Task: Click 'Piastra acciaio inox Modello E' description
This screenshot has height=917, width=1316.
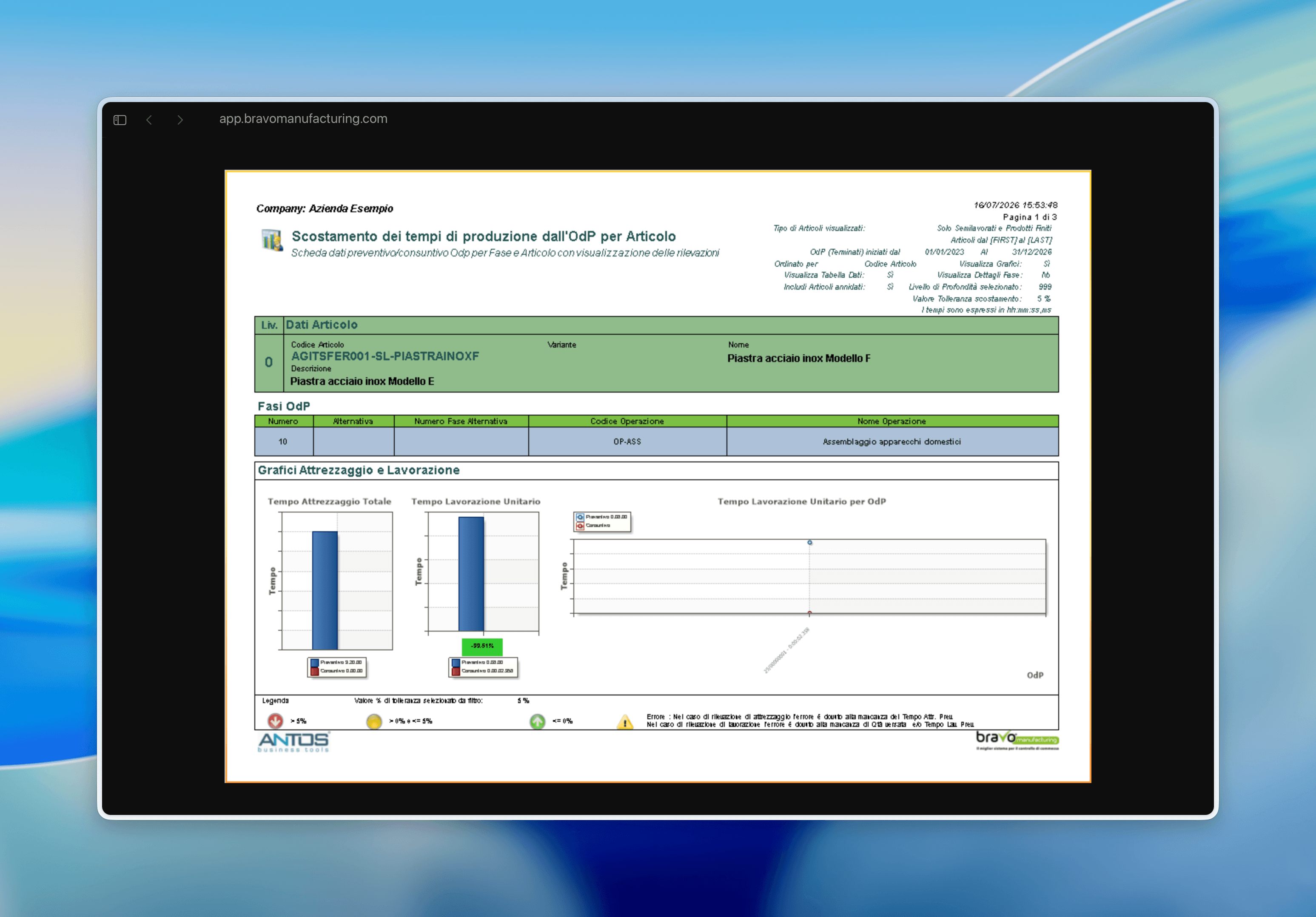Action: click(362, 381)
